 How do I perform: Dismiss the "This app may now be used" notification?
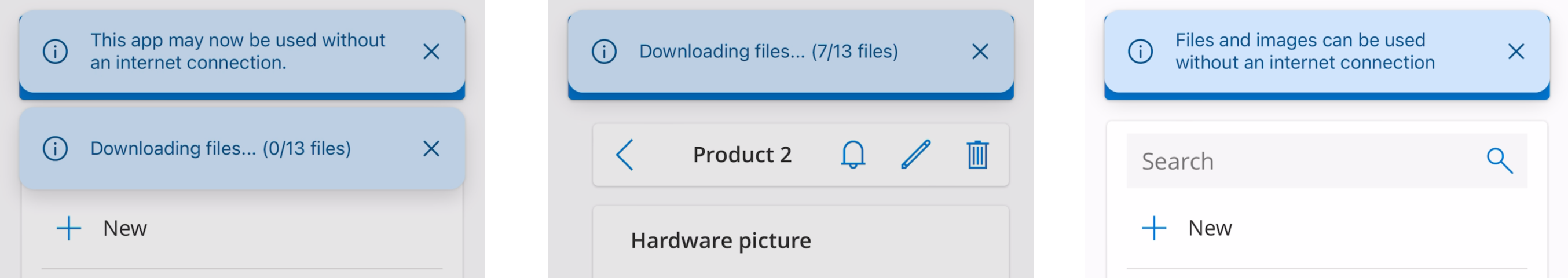pos(431,52)
